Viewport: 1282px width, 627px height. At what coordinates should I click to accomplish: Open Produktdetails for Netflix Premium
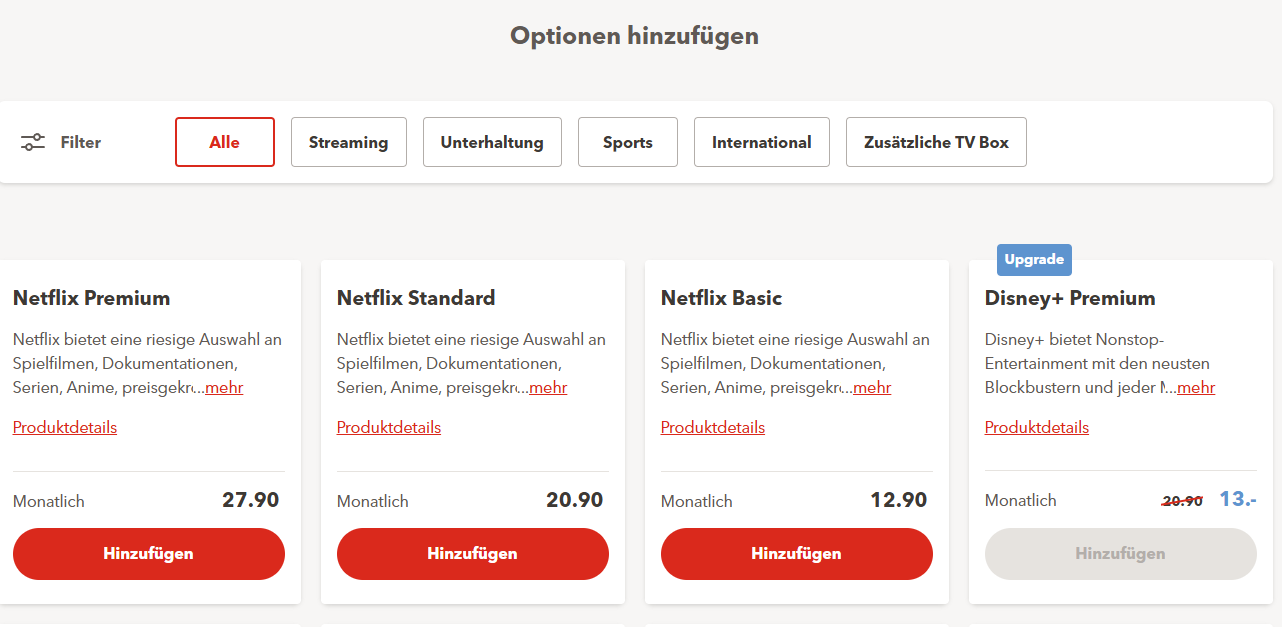point(65,428)
